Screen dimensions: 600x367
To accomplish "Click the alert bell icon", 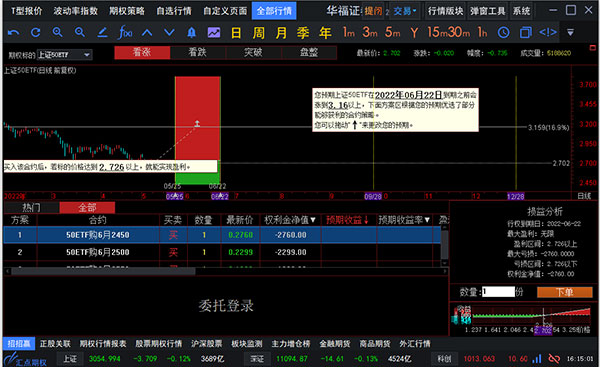I will [x=191, y=33].
